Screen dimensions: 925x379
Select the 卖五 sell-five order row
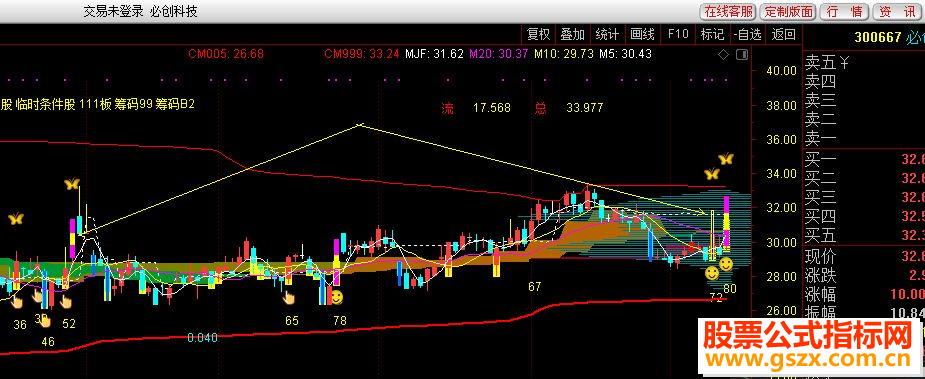pos(864,62)
